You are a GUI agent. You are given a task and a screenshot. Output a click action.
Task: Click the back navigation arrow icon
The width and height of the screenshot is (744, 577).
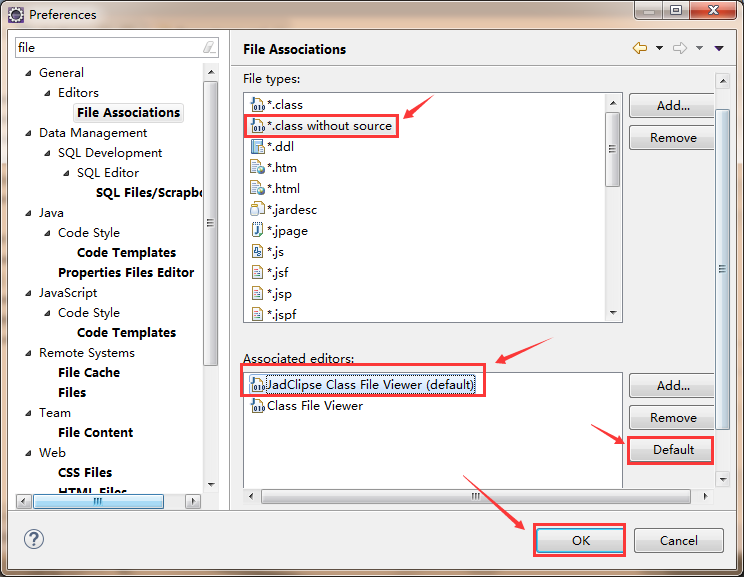pos(640,48)
